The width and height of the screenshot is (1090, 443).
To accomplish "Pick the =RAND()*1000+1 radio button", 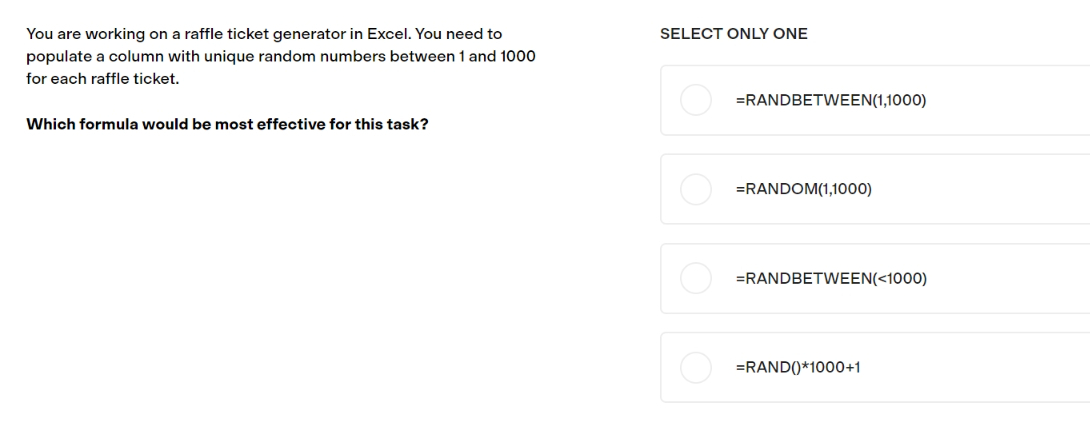I will [x=695, y=367].
